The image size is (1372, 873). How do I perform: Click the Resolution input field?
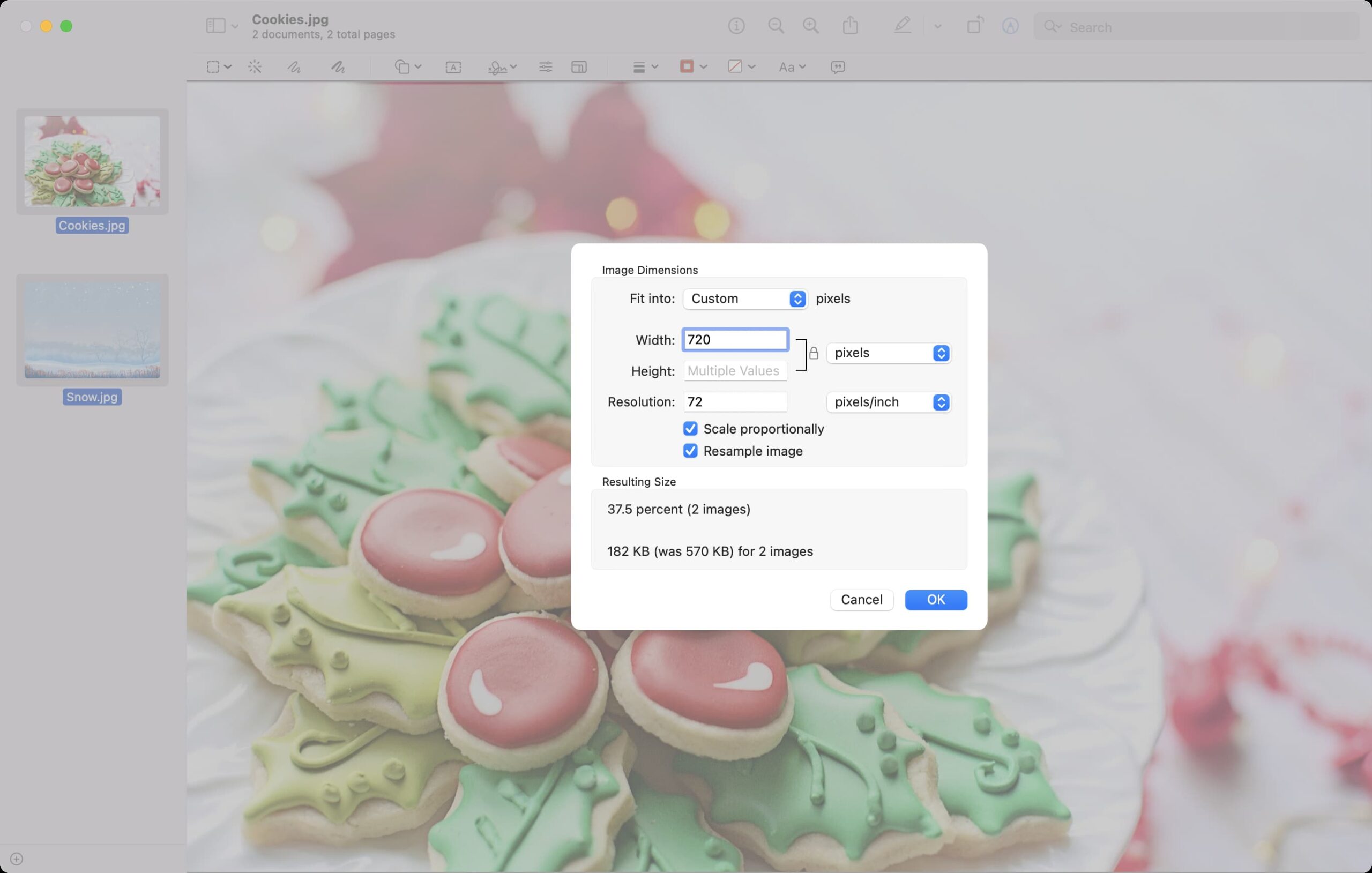pos(735,402)
